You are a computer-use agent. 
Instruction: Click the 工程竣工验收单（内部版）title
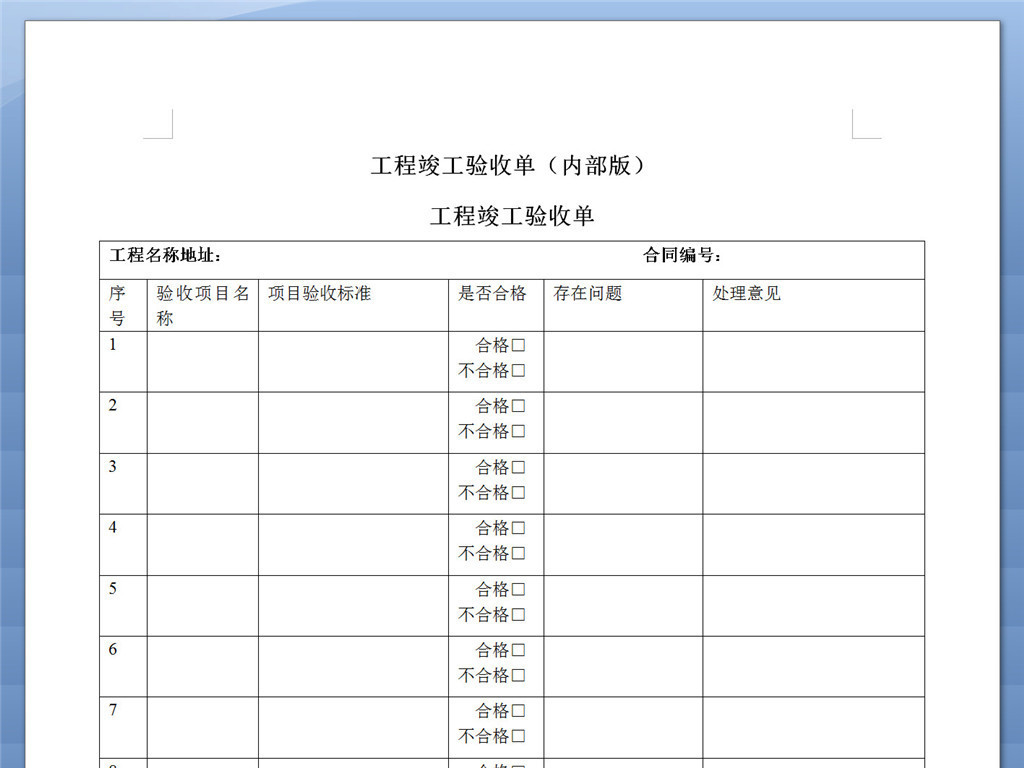[508, 166]
